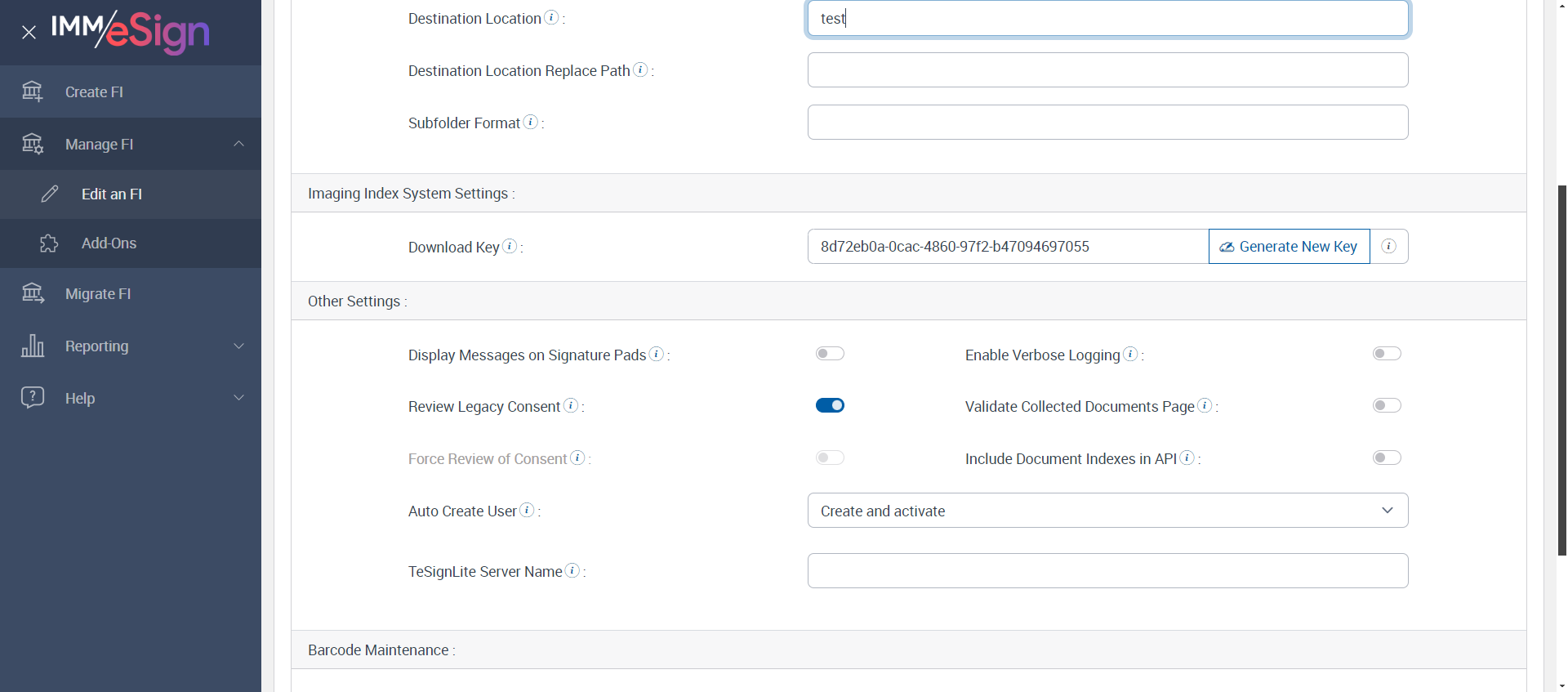This screenshot has width=1568, height=692.
Task: Close the sidebar with the X icon
Action: pos(29,33)
